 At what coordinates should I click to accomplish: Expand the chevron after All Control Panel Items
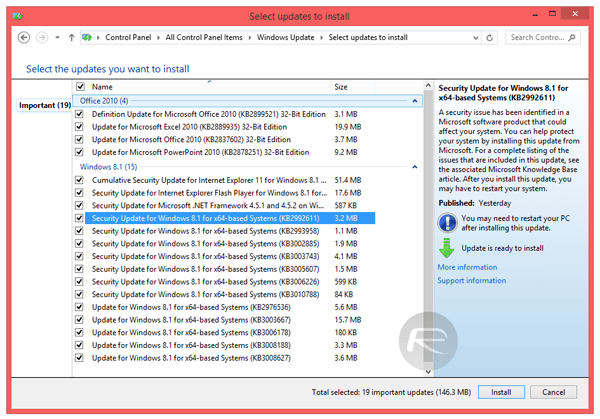249,37
